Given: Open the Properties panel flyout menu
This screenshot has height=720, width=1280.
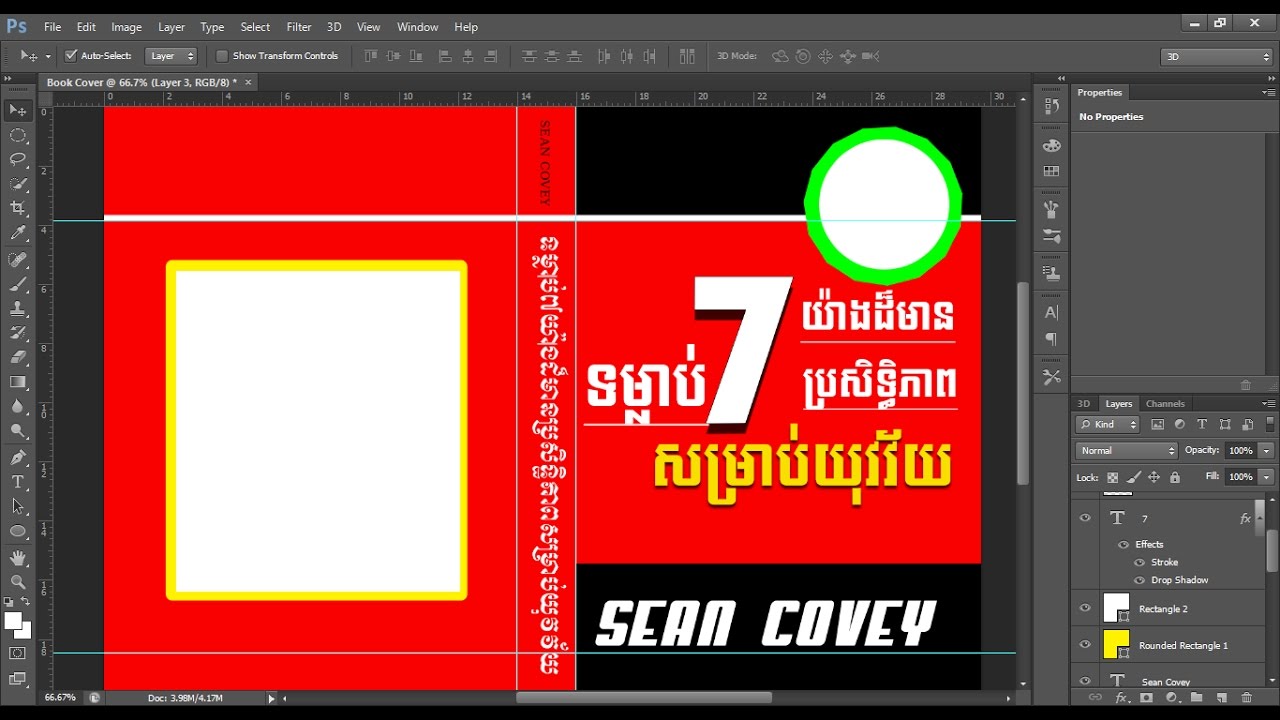Looking at the screenshot, I should coord(1268,92).
